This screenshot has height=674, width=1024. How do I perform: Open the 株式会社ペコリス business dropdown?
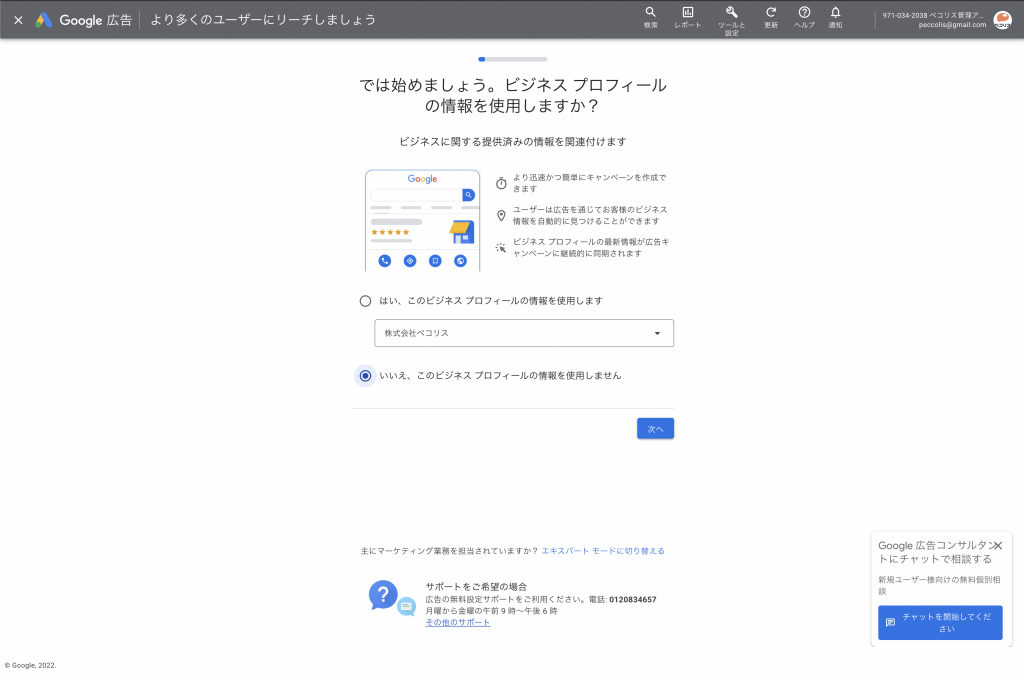click(524, 333)
